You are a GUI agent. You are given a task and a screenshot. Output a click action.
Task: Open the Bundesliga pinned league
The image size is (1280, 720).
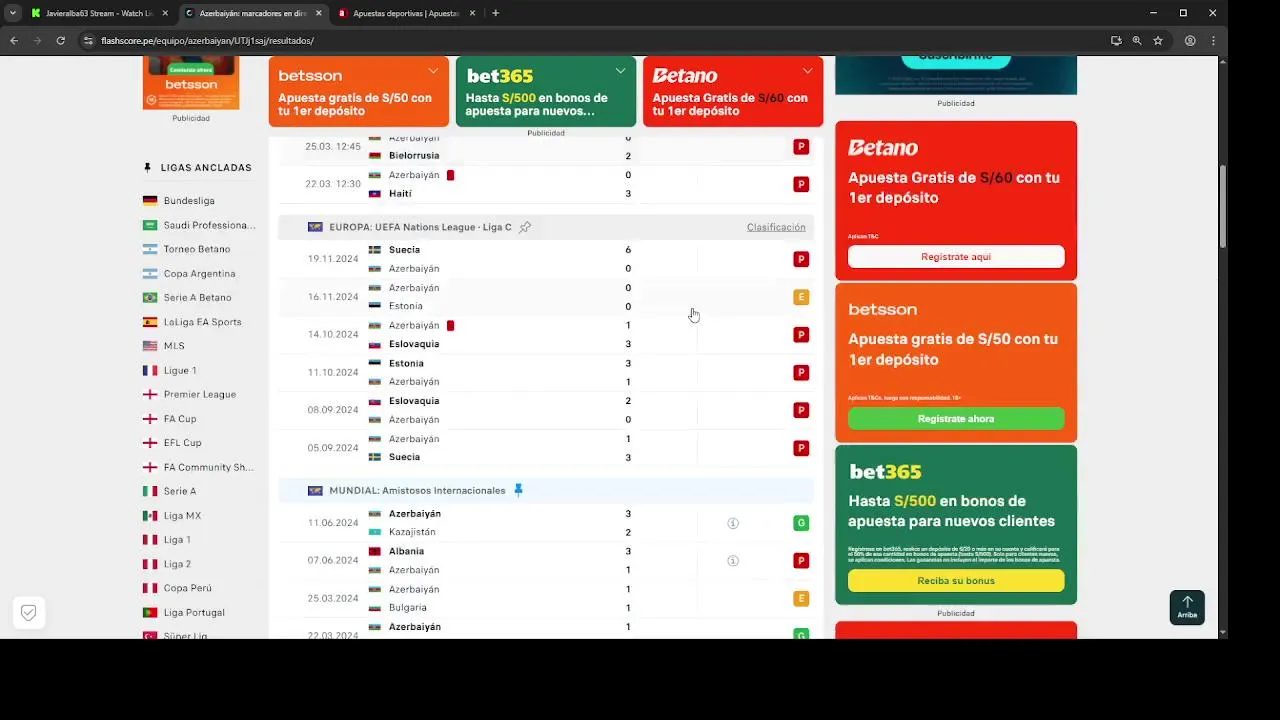click(189, 201)
